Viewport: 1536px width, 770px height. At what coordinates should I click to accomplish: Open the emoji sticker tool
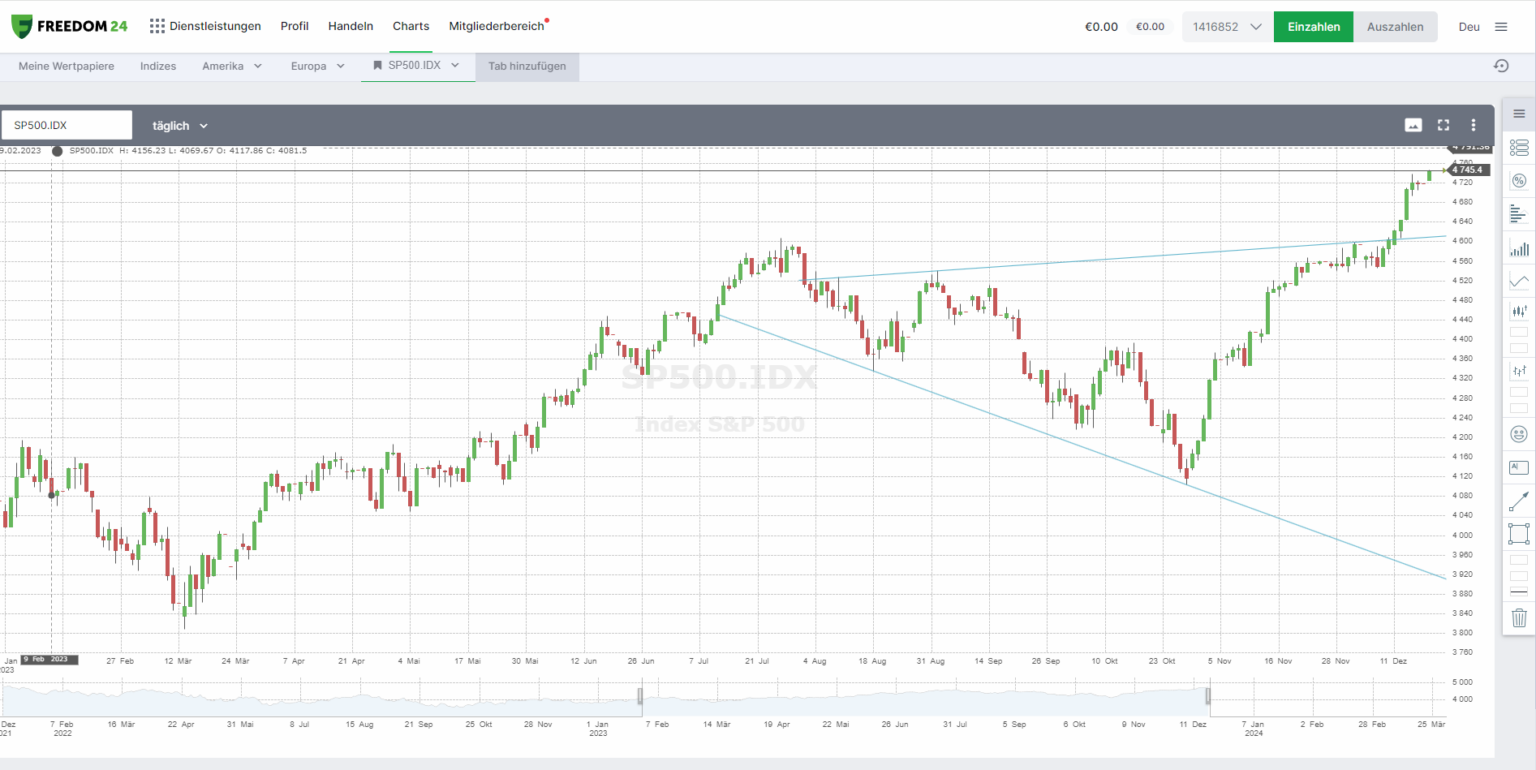pos(1519,434)
